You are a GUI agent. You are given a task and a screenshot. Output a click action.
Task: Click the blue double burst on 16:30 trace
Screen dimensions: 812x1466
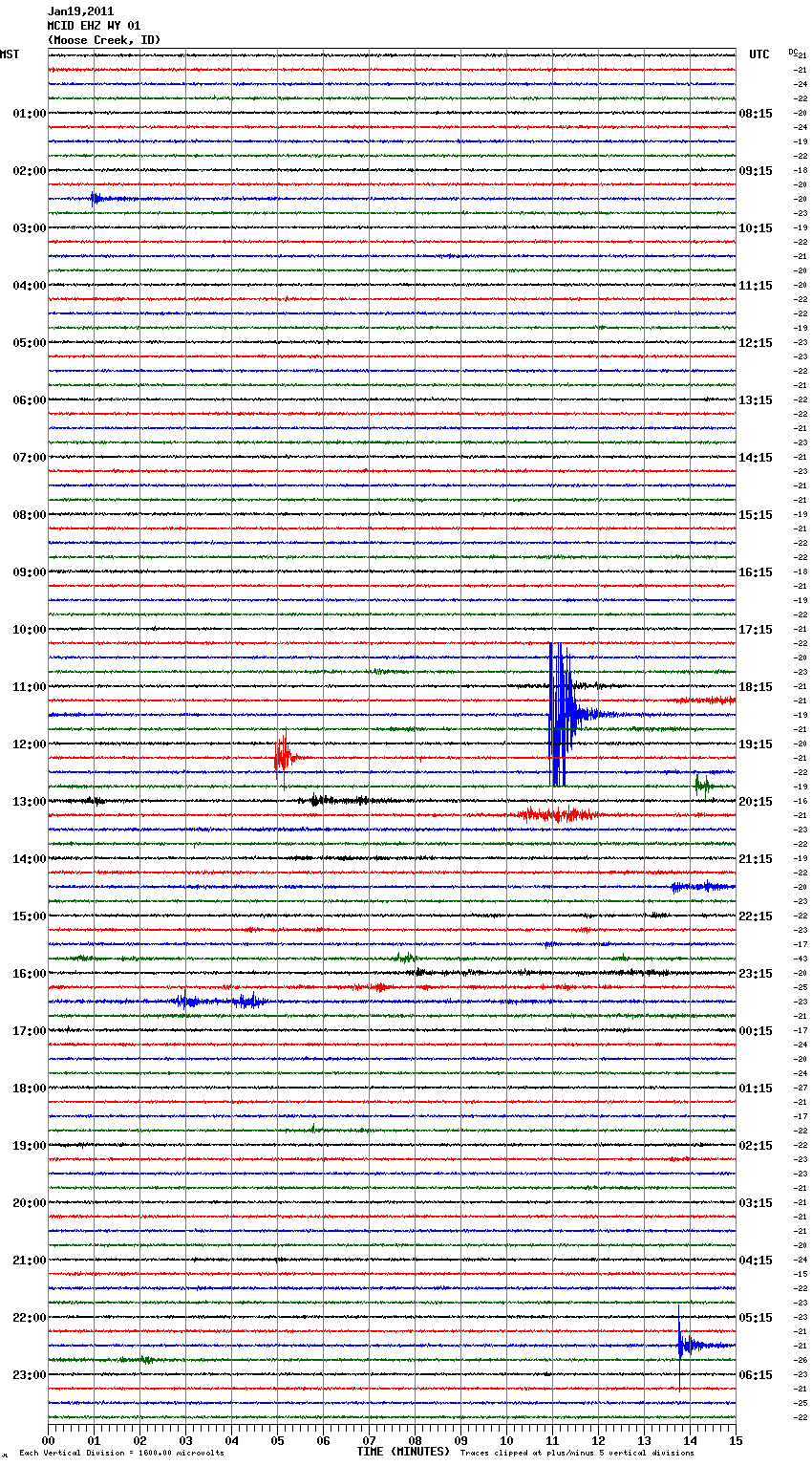[x=220, y=1002]
